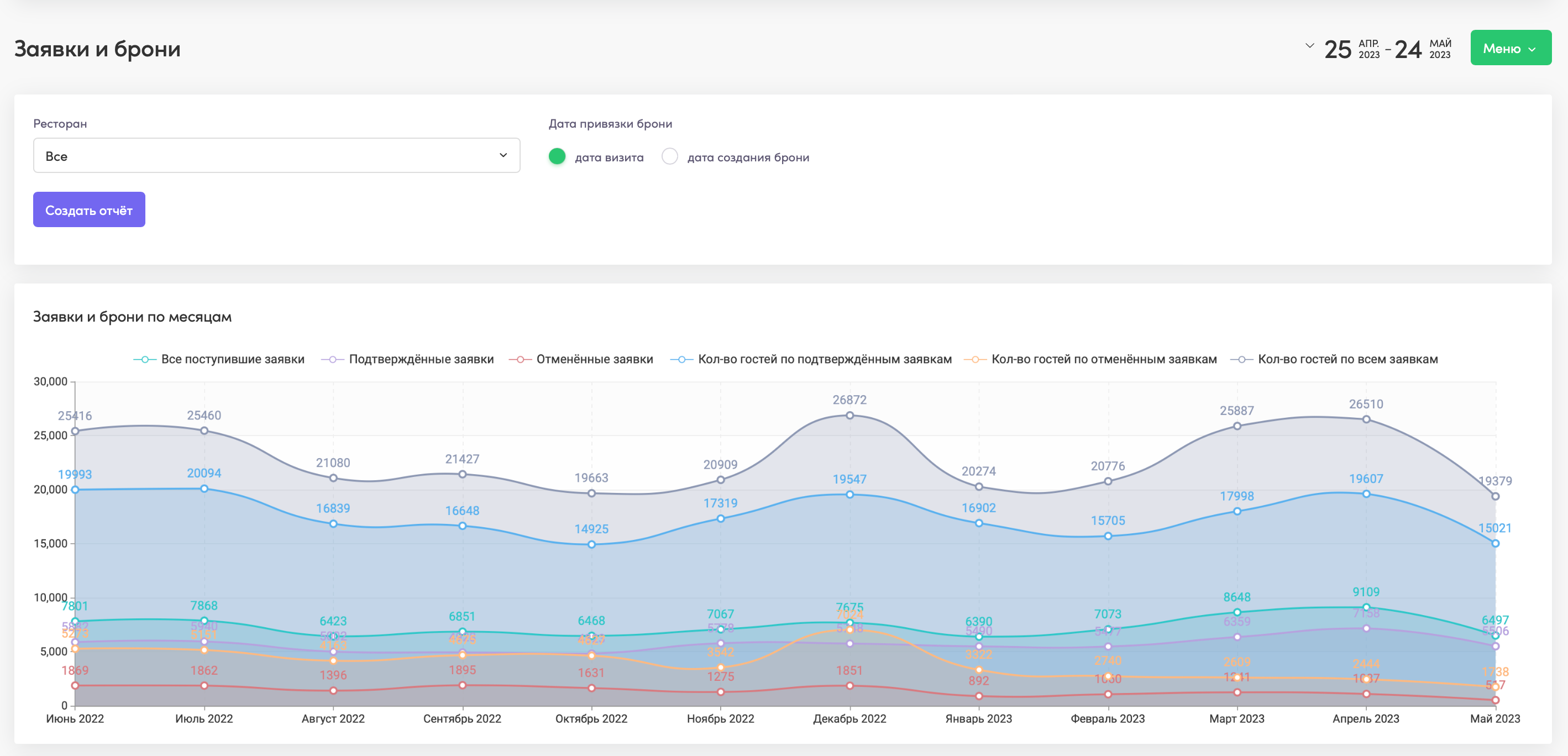Image resolution: width=1568 pixels, height=756 pixels.
Task: Click the start date 25 АПР. 2023
Action: [1352, 49]
